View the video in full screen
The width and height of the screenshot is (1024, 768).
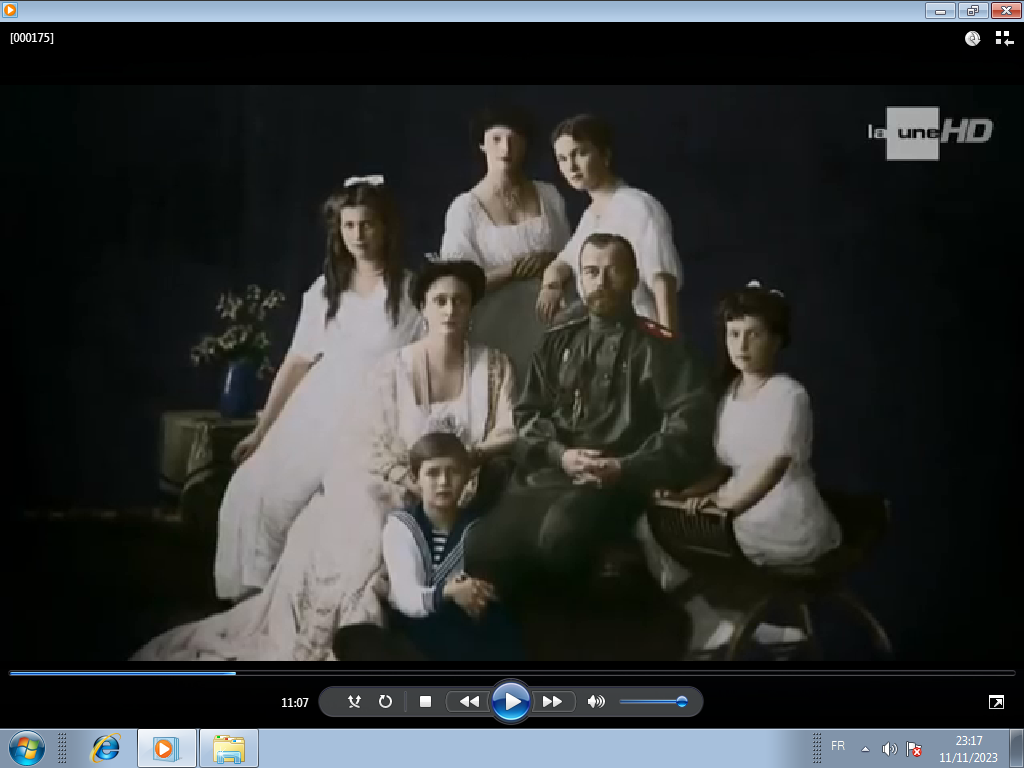click(996, 702)
